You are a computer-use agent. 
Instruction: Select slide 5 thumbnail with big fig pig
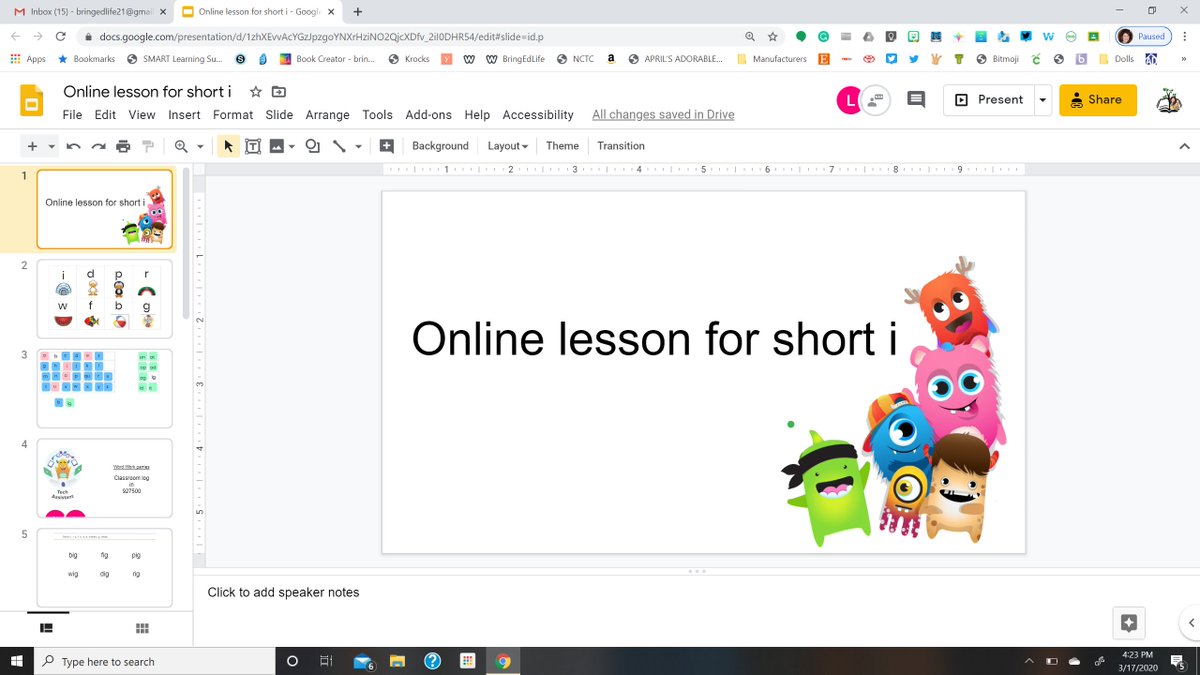pyautogui.click(x=105, y=567)
